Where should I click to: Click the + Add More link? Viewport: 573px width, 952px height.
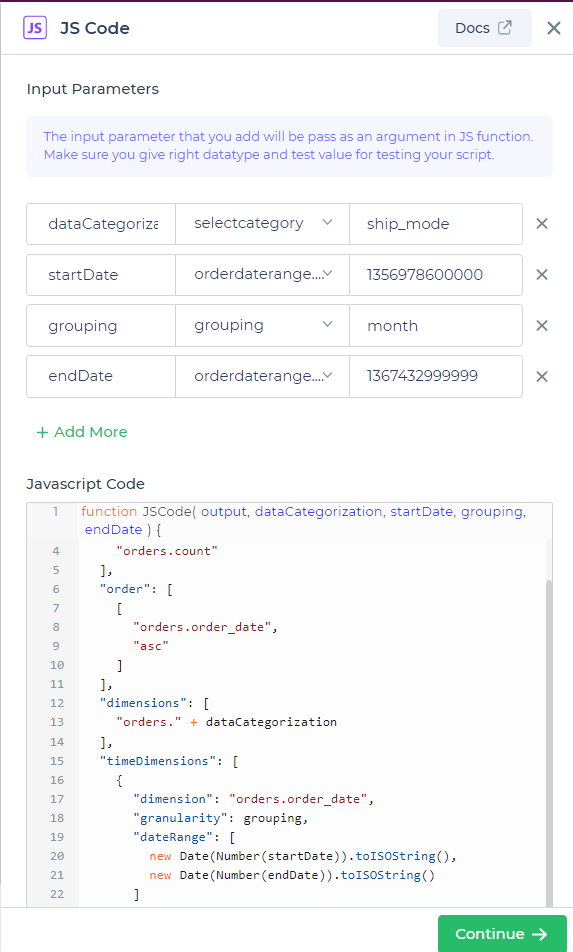click(x=82, y=432)
